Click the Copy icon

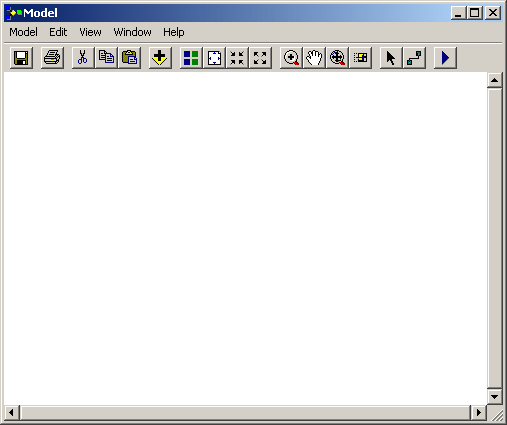(x=106, y=58)
